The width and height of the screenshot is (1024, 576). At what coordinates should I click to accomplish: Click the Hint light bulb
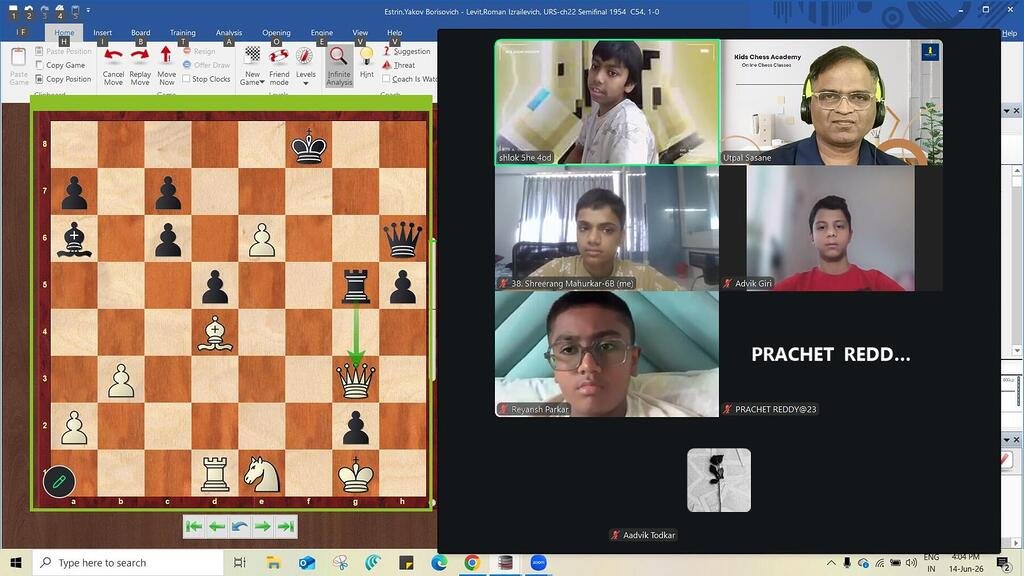pyautogui.click(x=367, y=56)
